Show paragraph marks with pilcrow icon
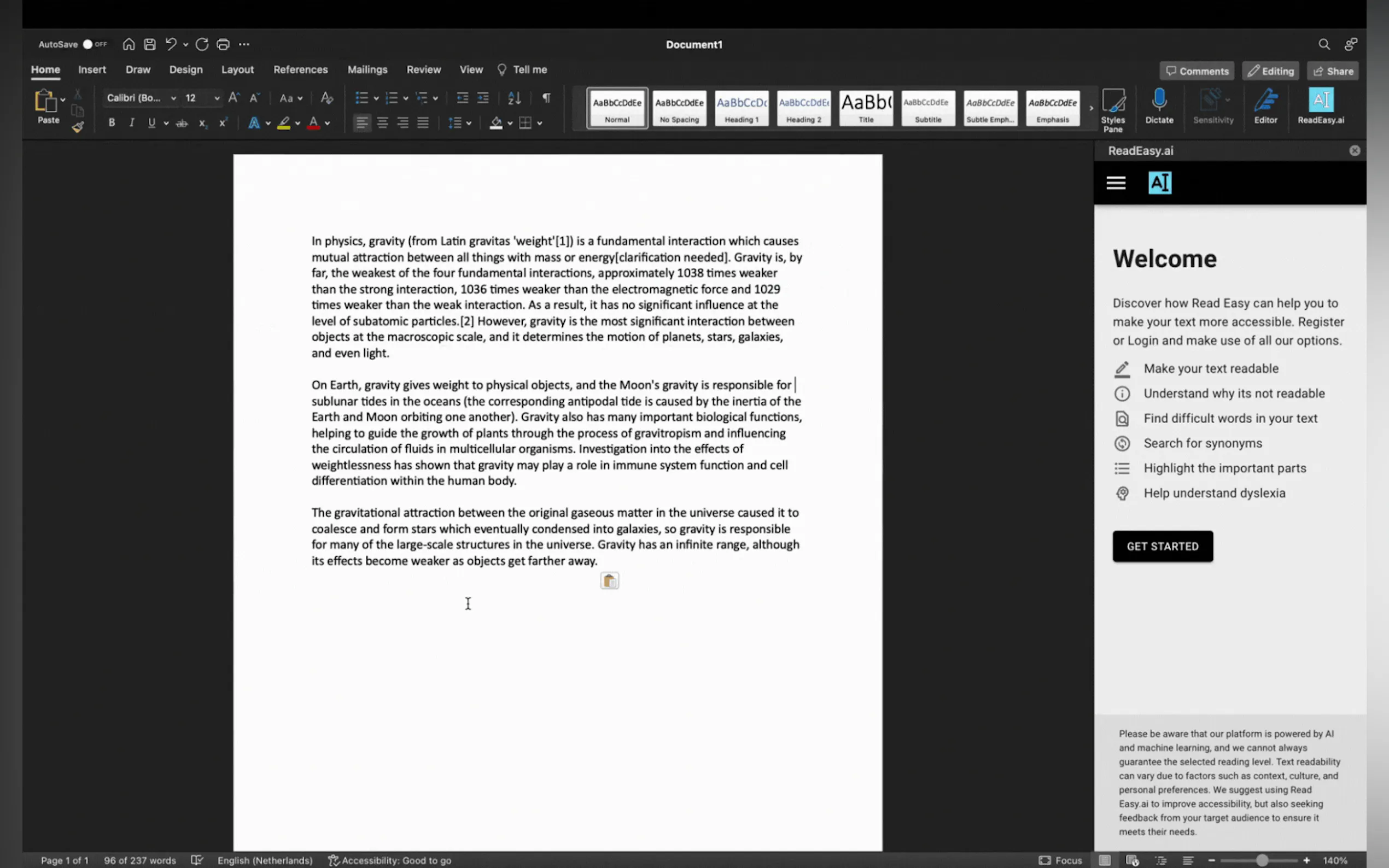The width and height of the screenshot is (1389, 868). (x=546, y=98)
